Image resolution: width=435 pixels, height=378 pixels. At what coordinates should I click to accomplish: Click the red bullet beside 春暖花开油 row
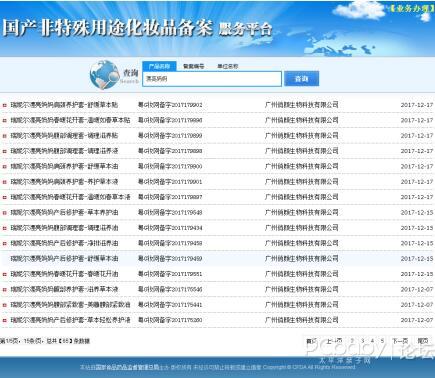click(x=5, y=274)
